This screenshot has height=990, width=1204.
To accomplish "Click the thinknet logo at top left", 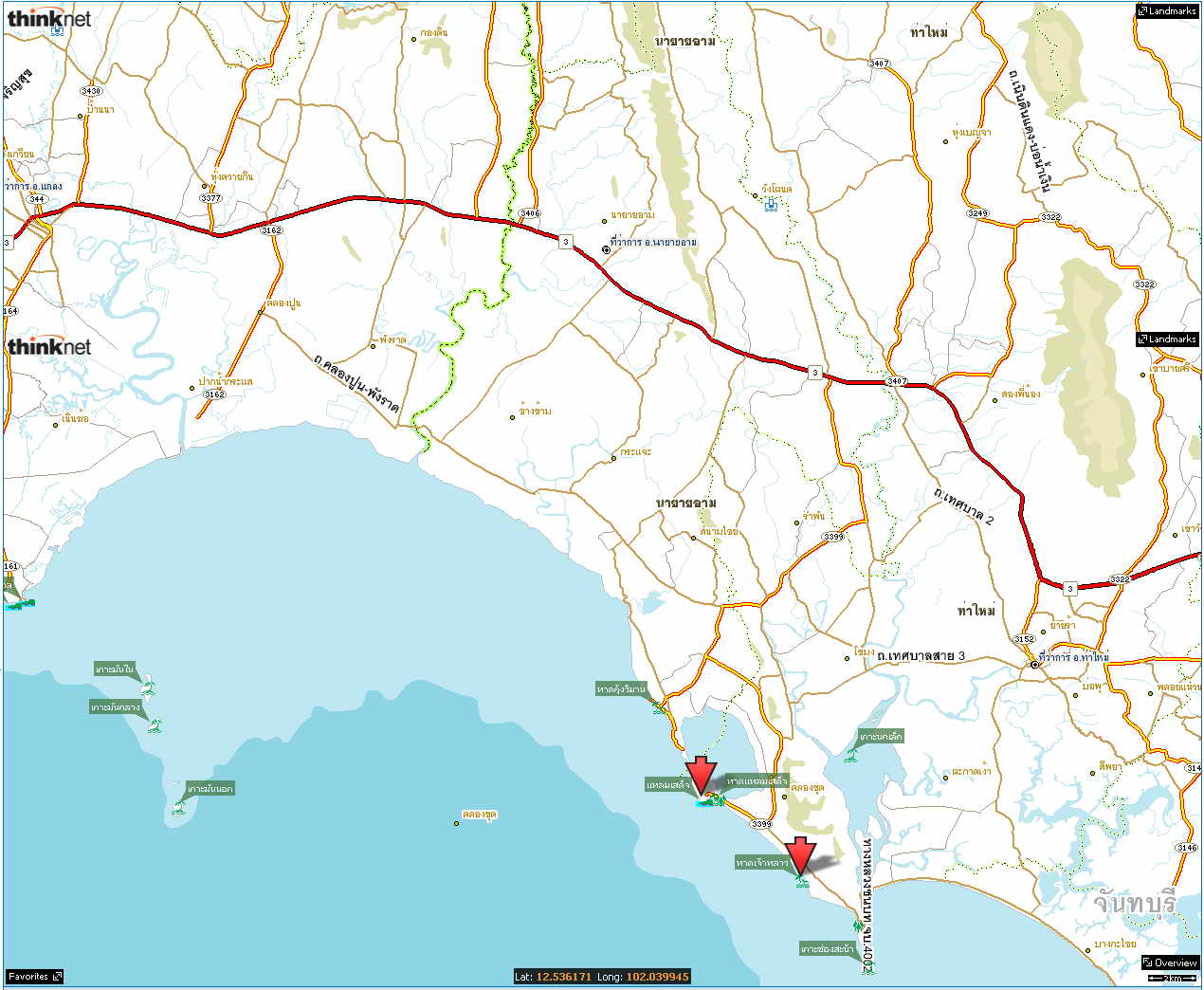I will pyautogui.click(x=49, y=19).
